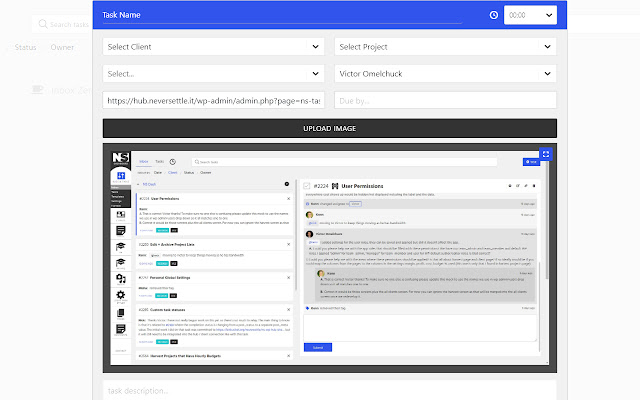Open the Victor Omelchuck assignee dropdown
This screenshot has height=400, width=640.
(445, 73)
